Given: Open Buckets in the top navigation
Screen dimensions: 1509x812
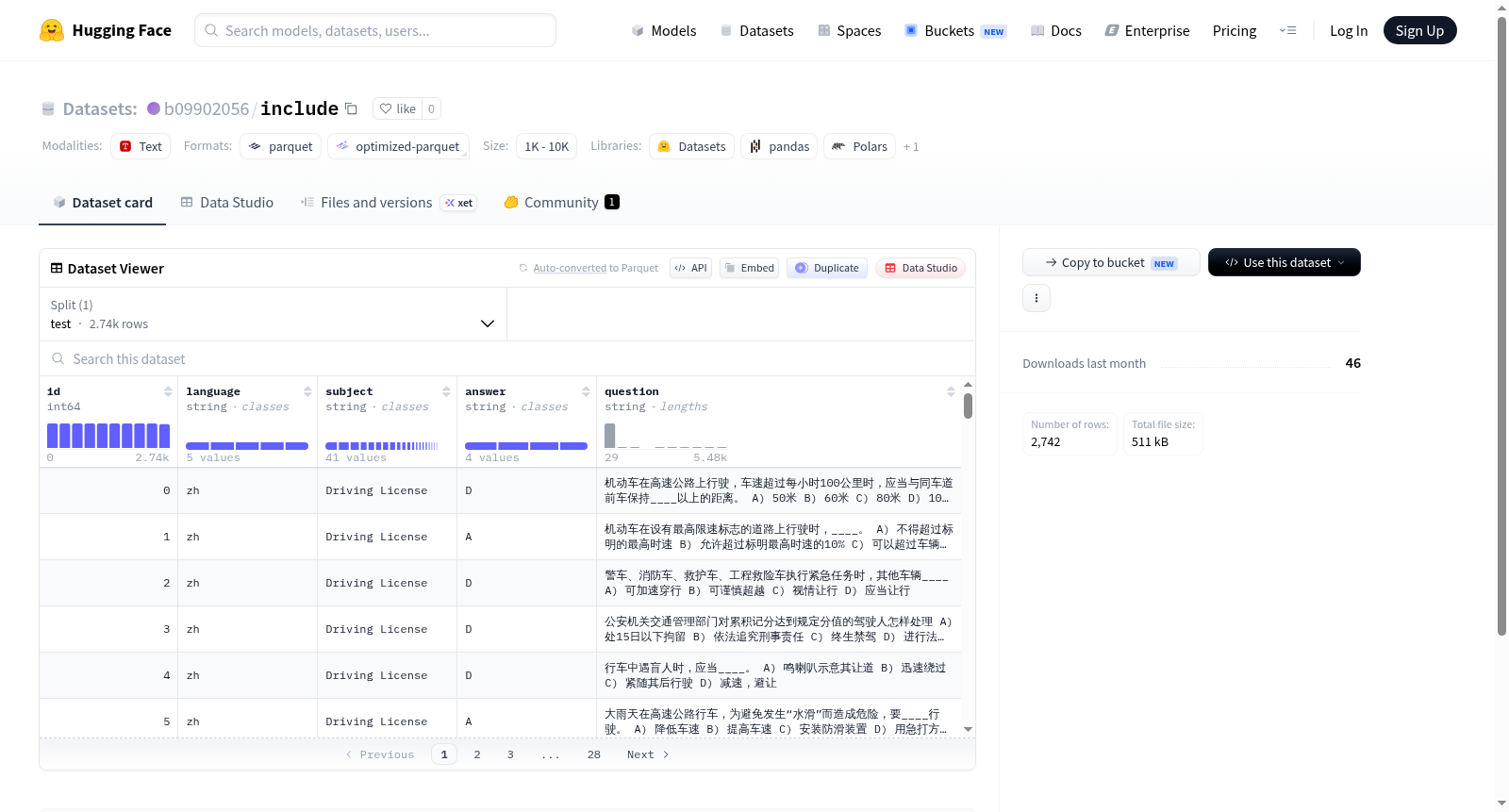Looking at the screenshot, I should tap(955, 30).
